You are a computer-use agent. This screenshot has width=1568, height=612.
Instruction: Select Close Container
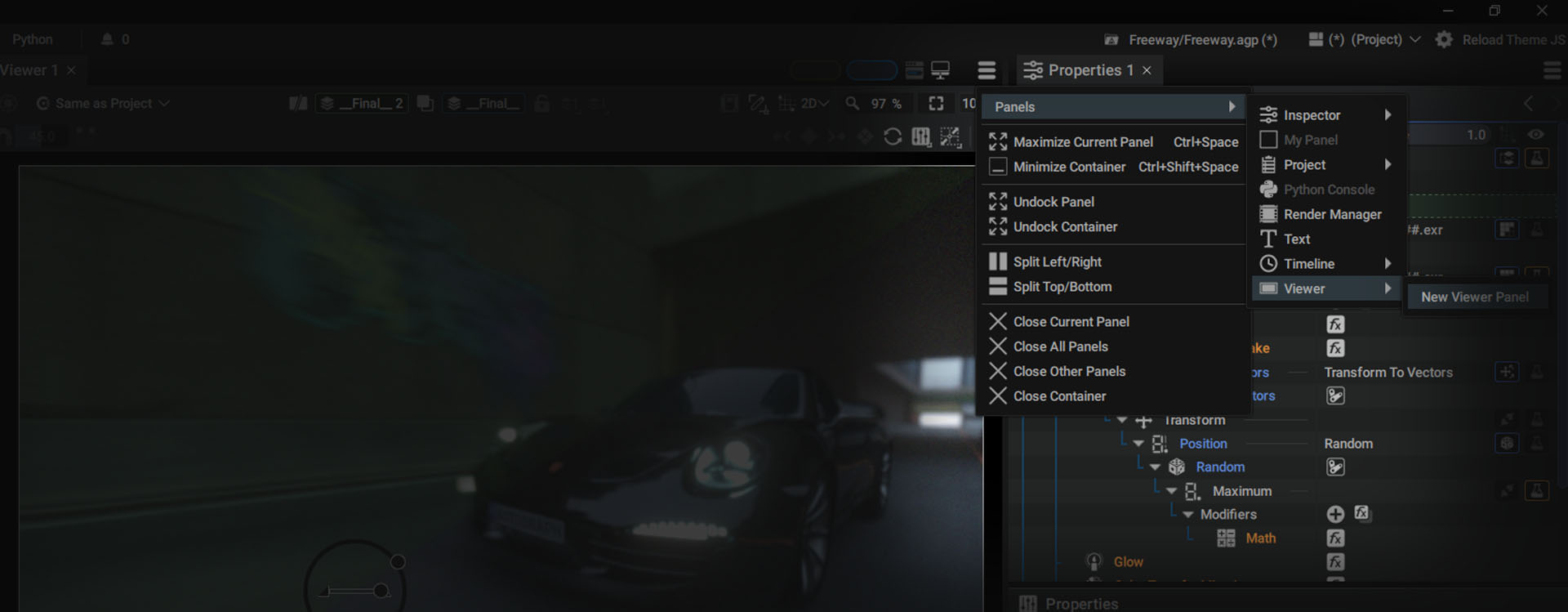point(1113,396)
